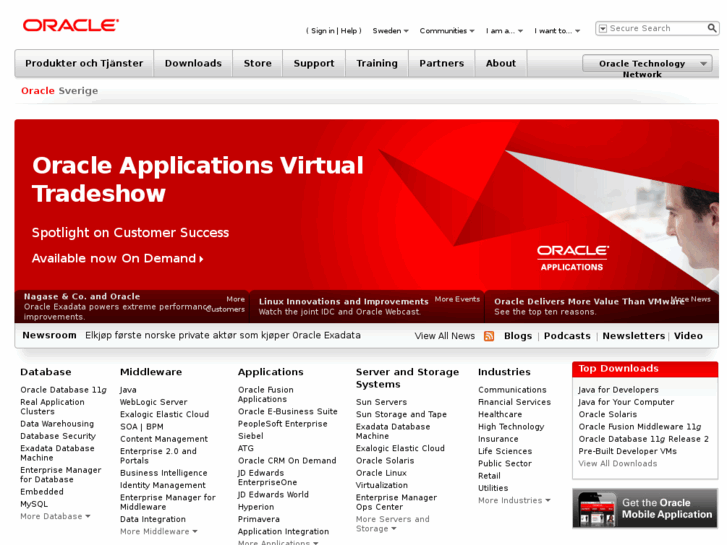The width and height of the screenshot is (727, 545).
Task: Click the Oracle Applications logo on banner
Action: pyautogui.click(x=573, y=258)
